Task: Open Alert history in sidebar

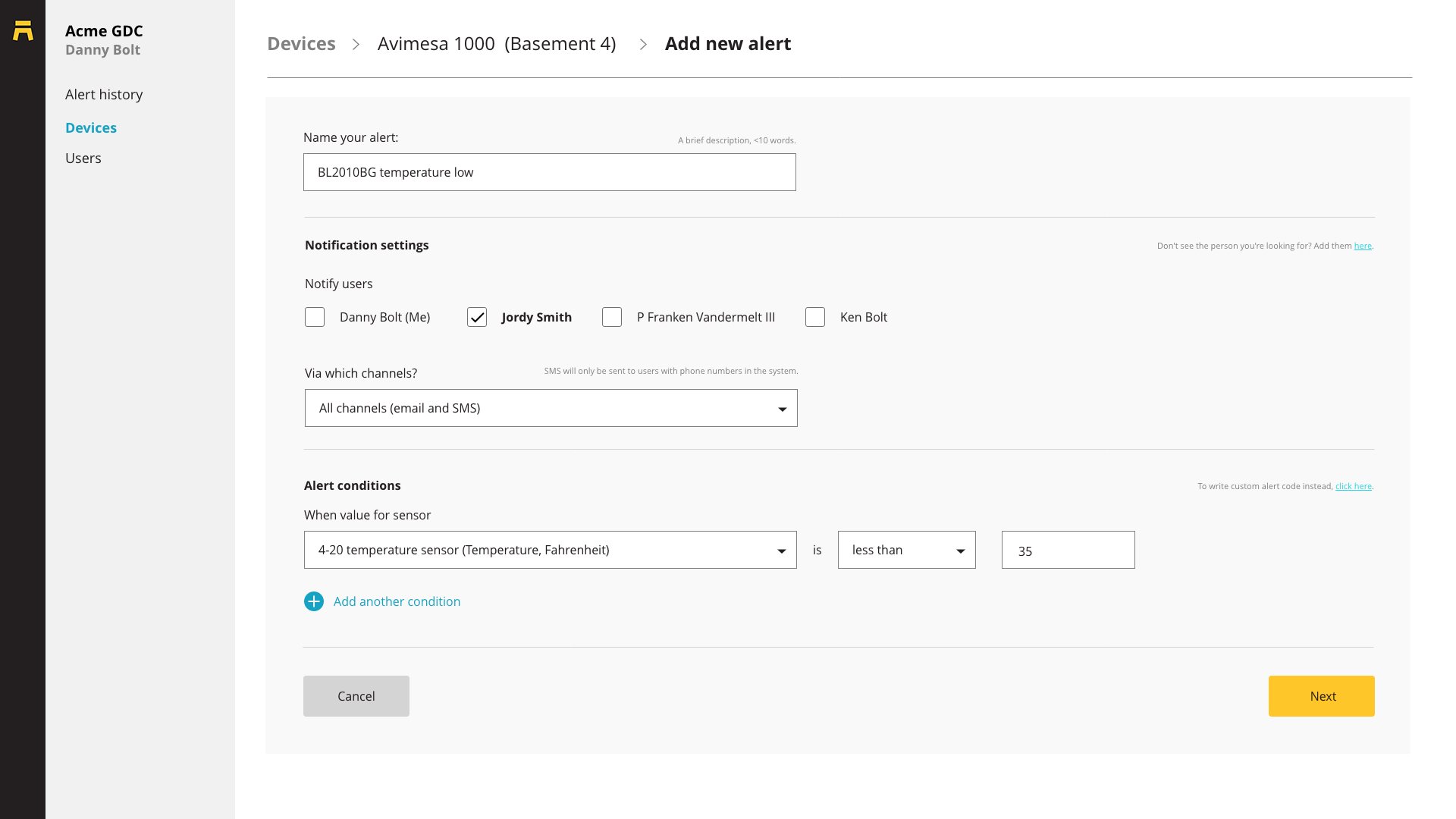Action: 104,95
